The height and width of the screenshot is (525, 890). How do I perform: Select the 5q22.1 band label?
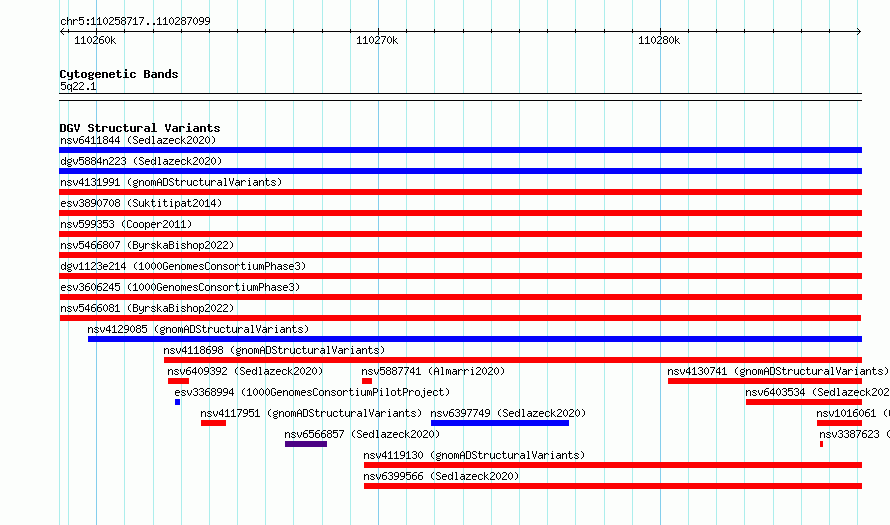(x=78, y=86)
